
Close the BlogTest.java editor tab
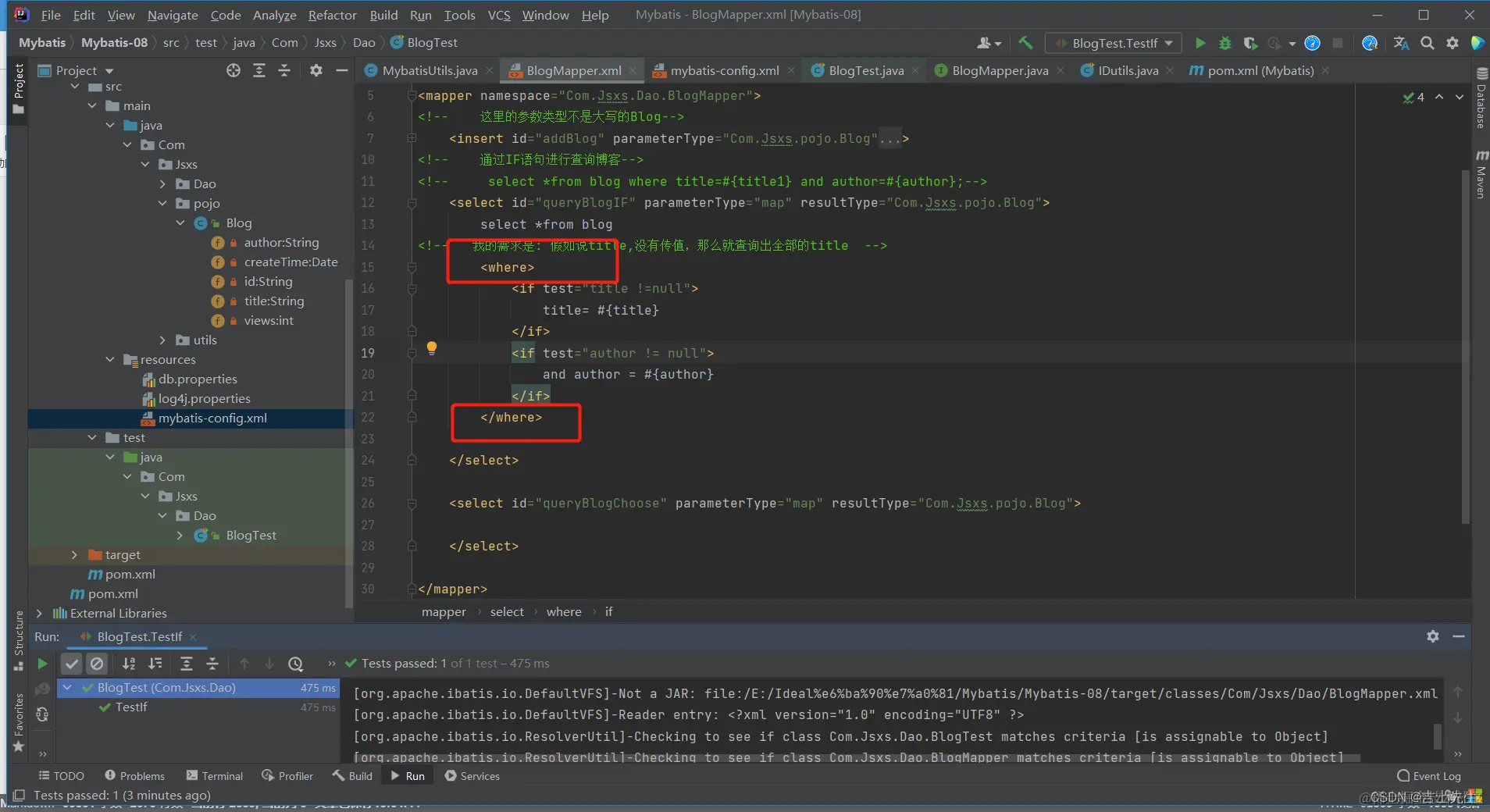(915, 70)
